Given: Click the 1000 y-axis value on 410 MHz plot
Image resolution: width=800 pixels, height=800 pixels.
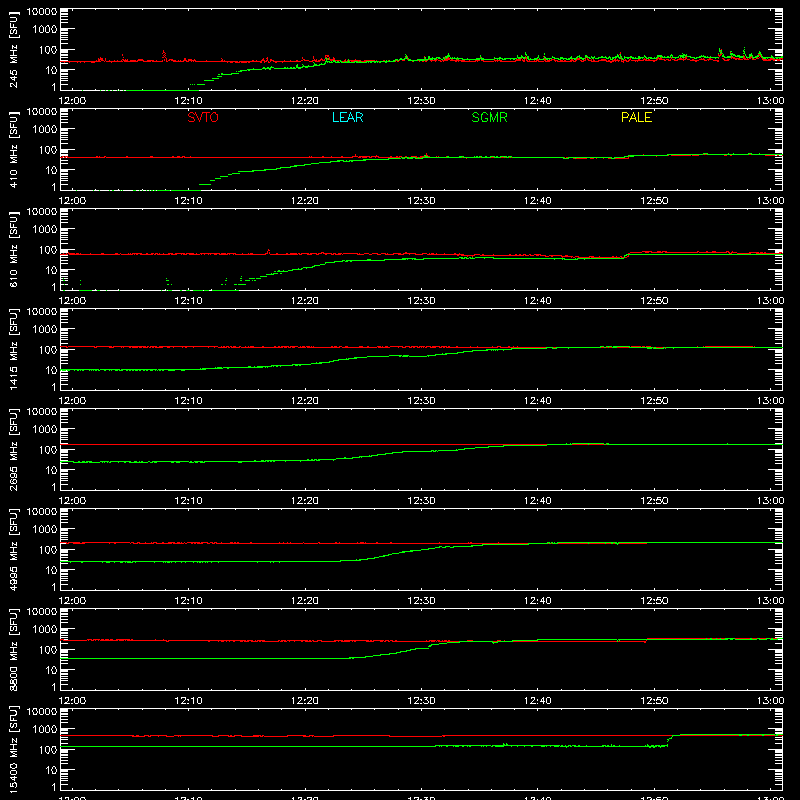Looking at the screenshot, I should click(x=45, y=130).
